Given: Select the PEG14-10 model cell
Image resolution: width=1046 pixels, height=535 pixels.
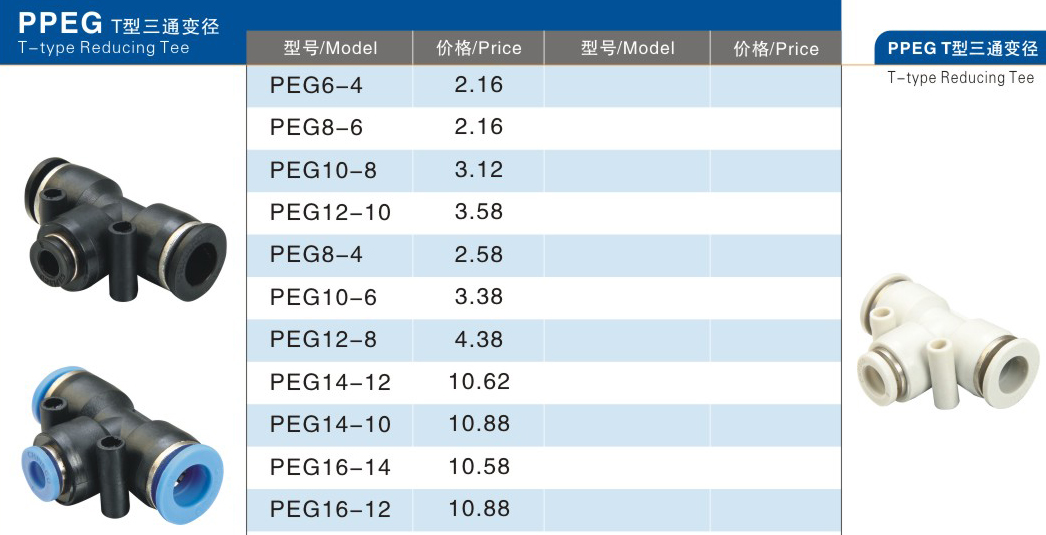Looking at the screenshot, I should 330,424.
